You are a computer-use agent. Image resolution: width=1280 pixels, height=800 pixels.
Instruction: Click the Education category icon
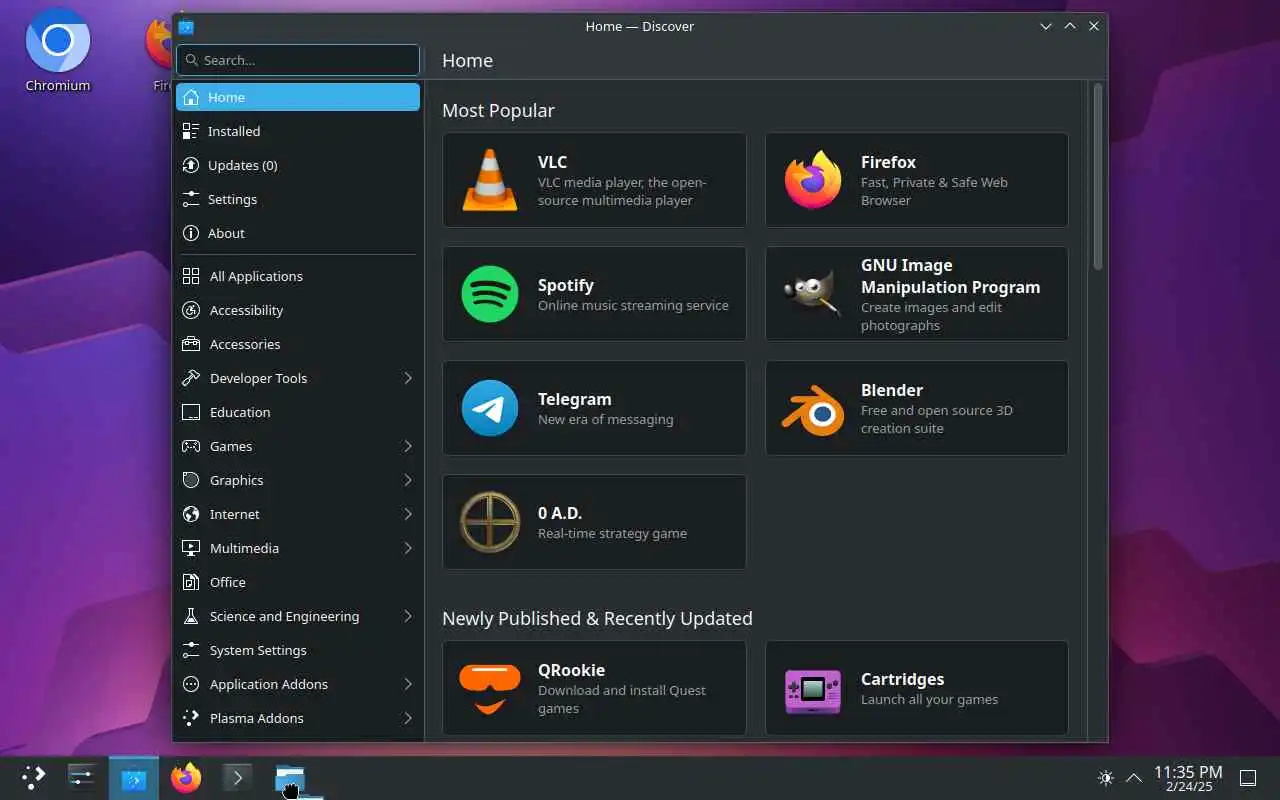(x=191, y=412)
